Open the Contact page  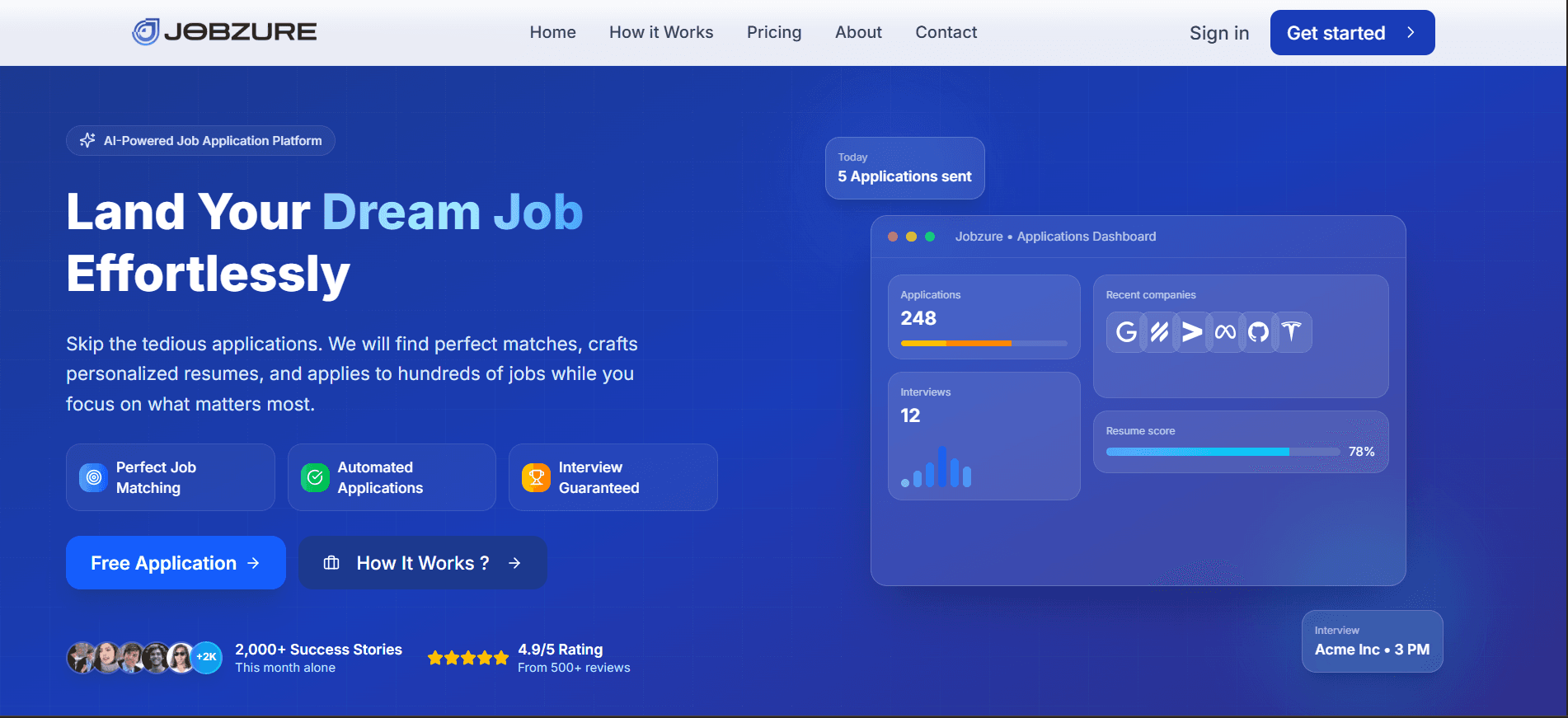click(946, 32)
